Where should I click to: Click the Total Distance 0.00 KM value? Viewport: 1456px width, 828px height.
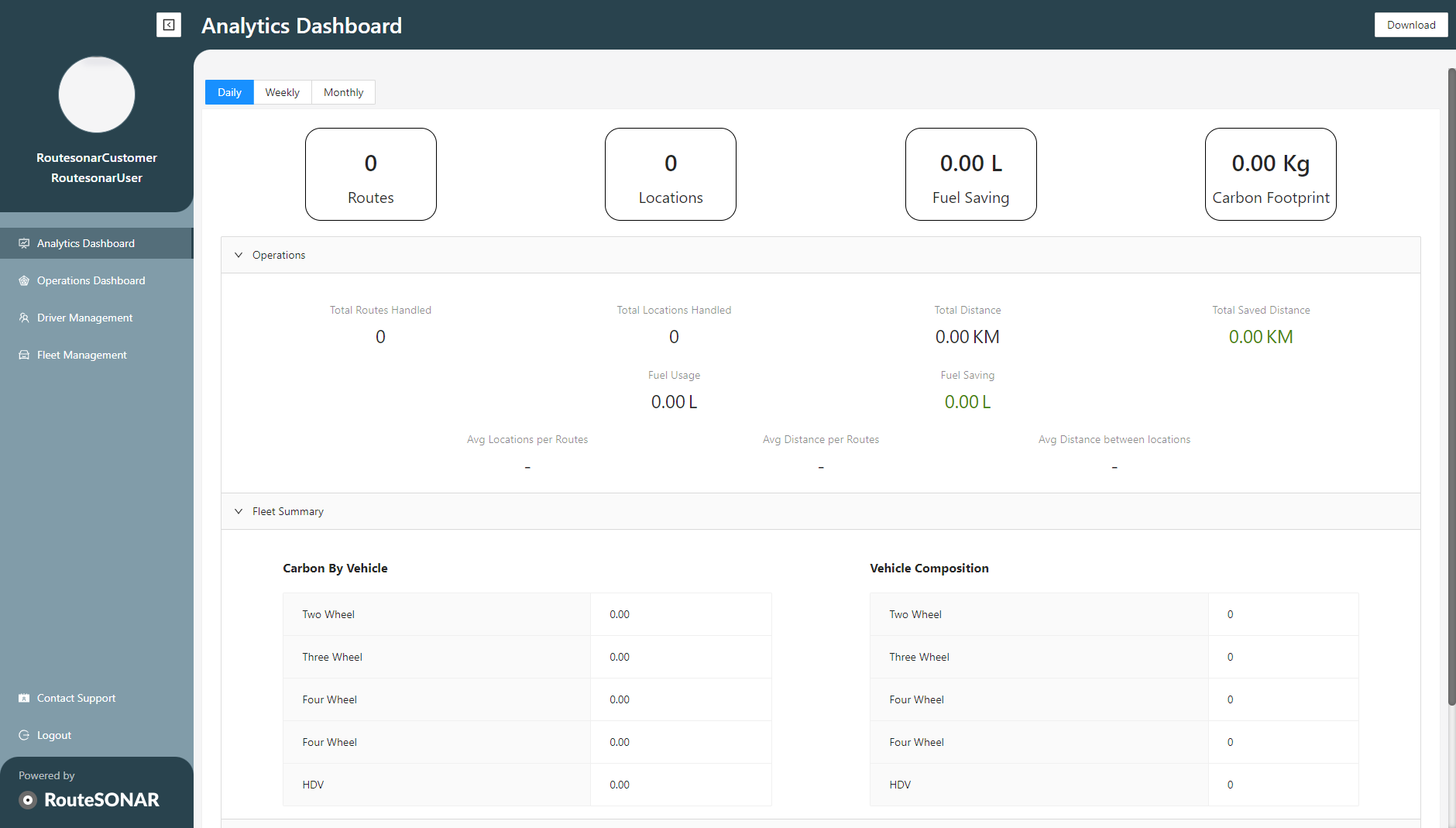[967, 337]
